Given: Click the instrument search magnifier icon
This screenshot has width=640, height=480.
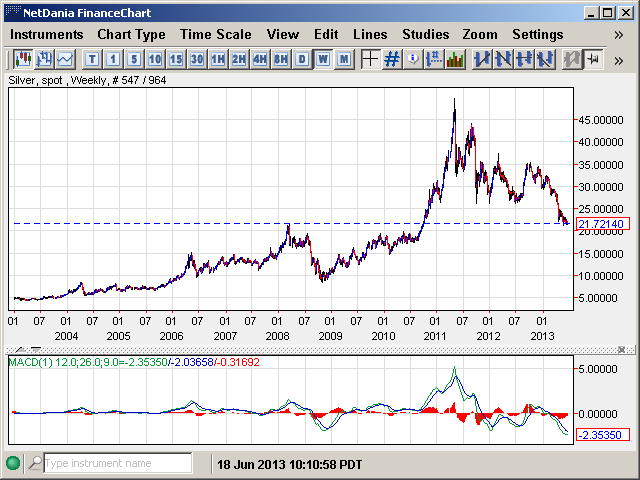Looking at the screenshot, I should point(36,464).
